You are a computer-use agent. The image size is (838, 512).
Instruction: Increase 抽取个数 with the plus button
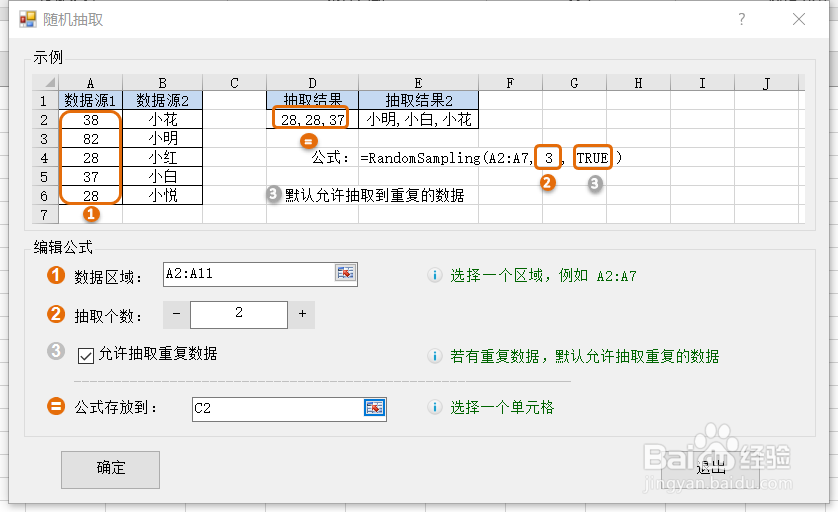pos(302,314)
